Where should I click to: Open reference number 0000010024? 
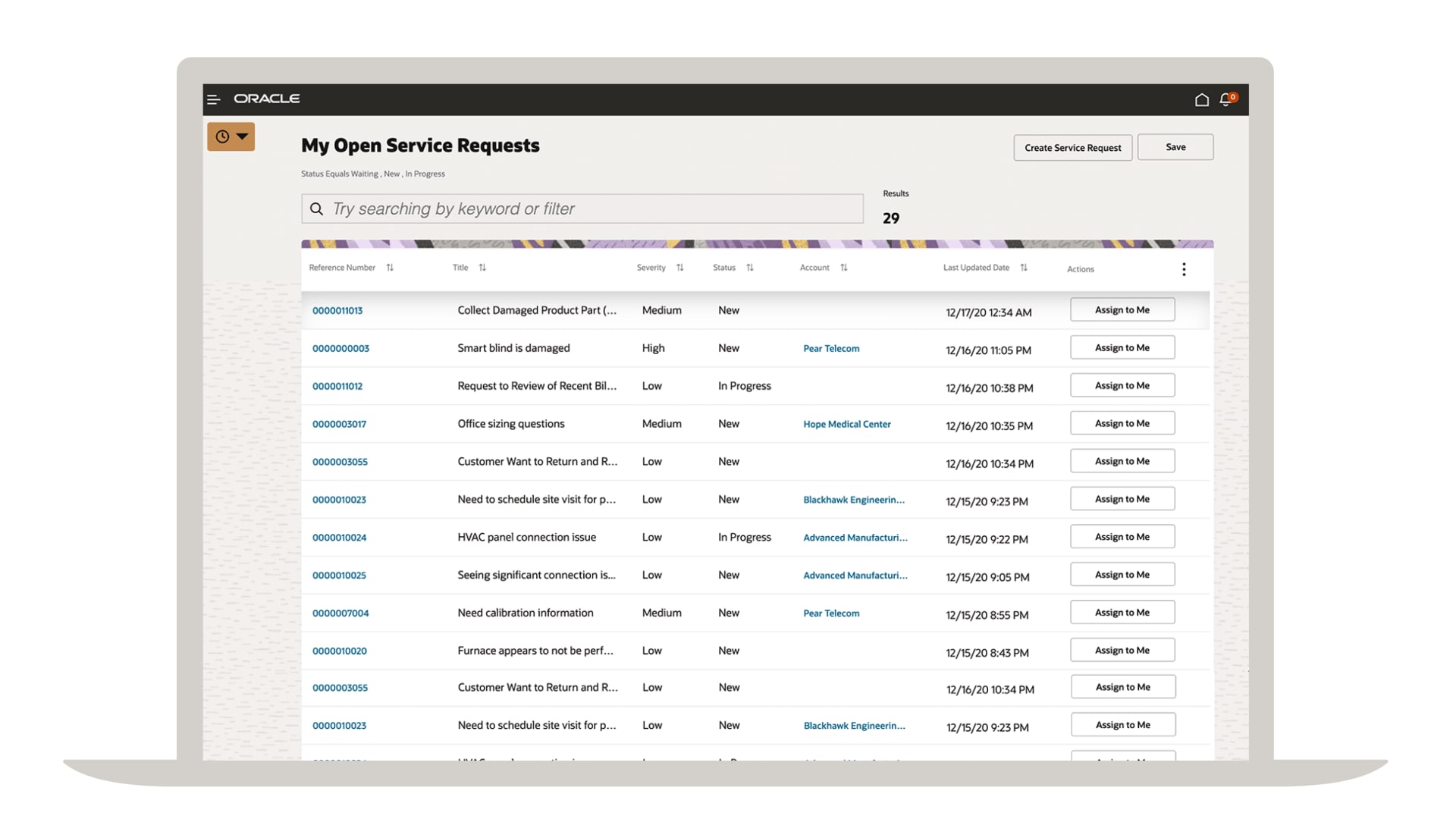tap(339, 537)
